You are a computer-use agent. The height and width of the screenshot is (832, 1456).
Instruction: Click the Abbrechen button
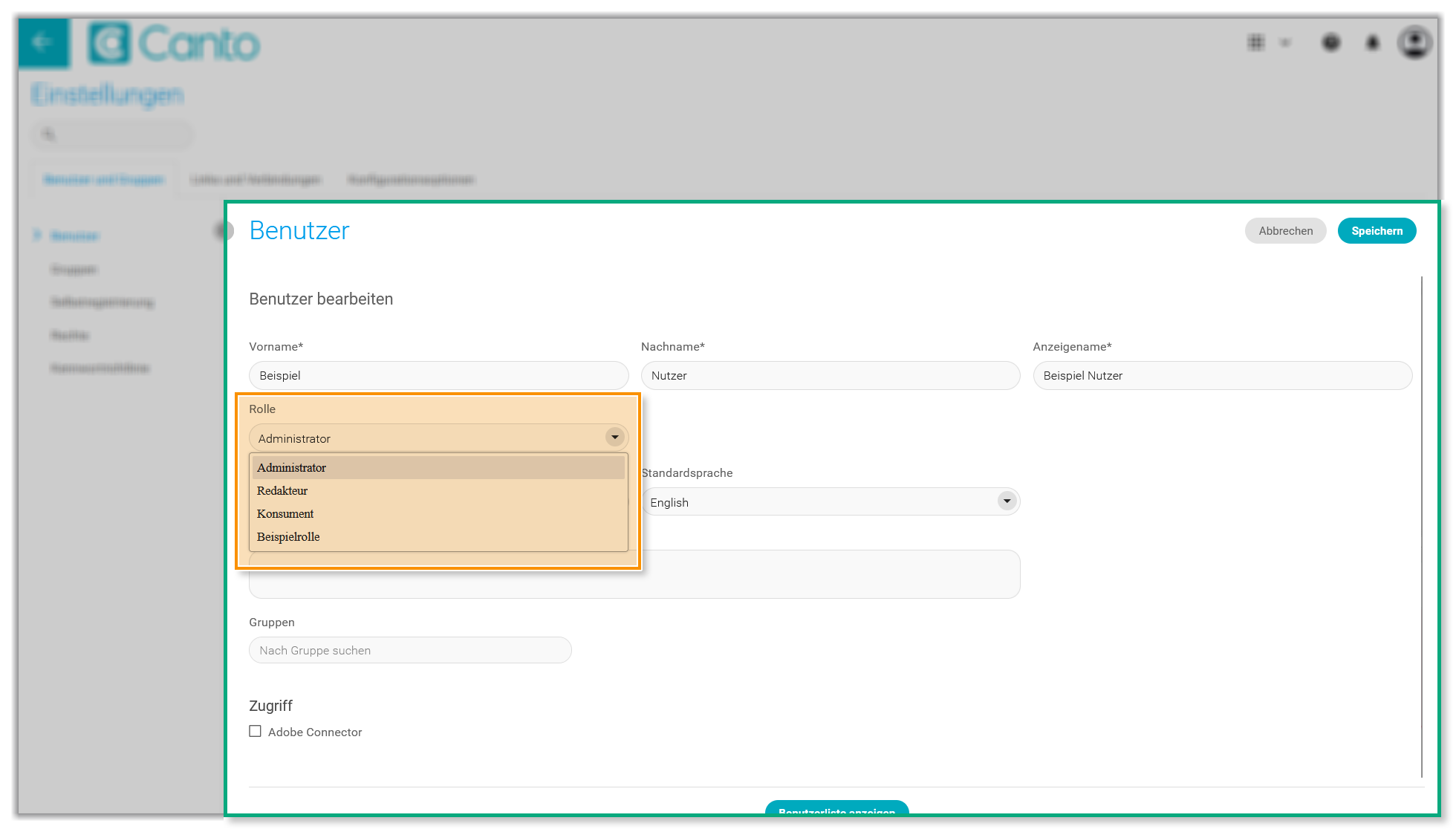coord(1285,230)
